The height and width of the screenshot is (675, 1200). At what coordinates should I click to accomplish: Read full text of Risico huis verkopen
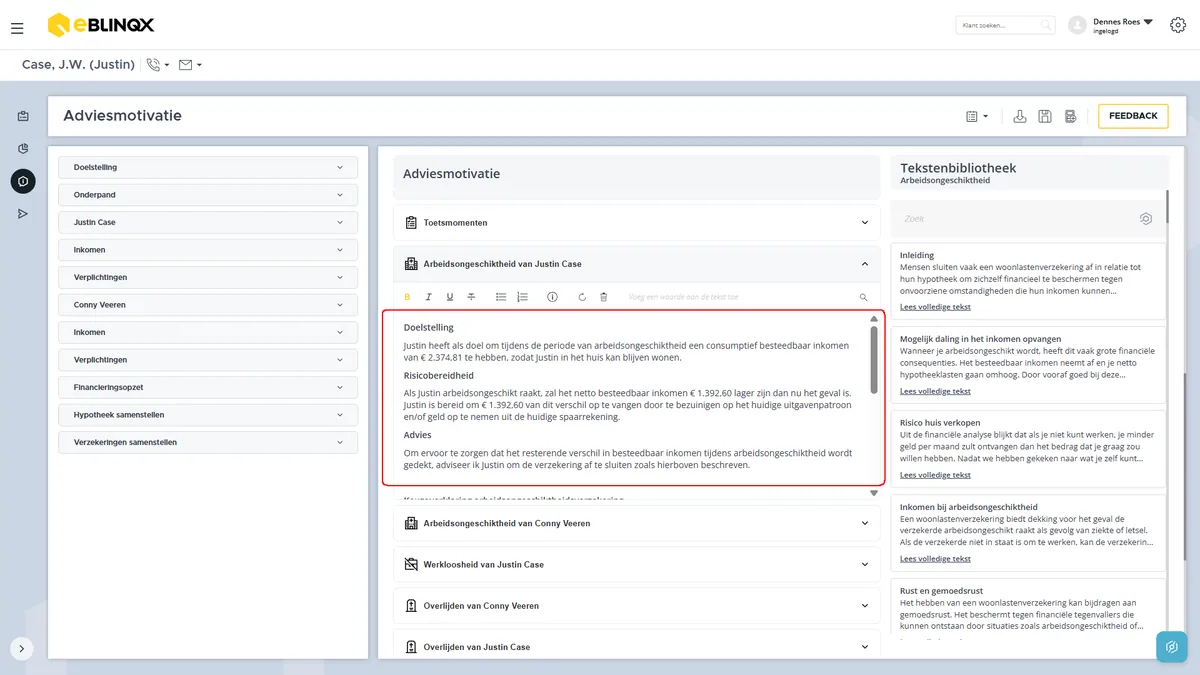935,475
